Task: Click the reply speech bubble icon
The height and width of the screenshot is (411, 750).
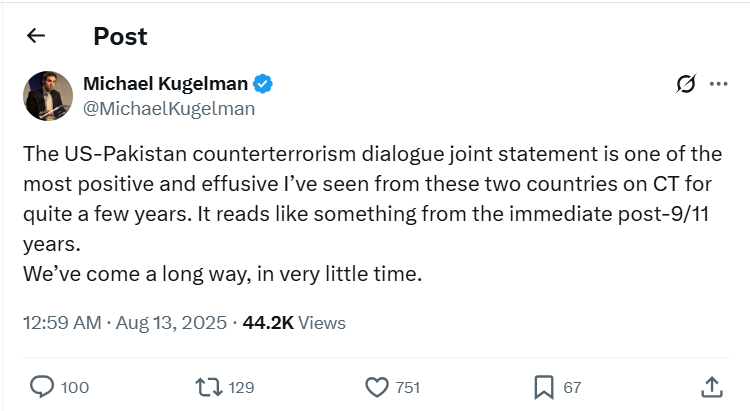Action: (x=42, y=387)
